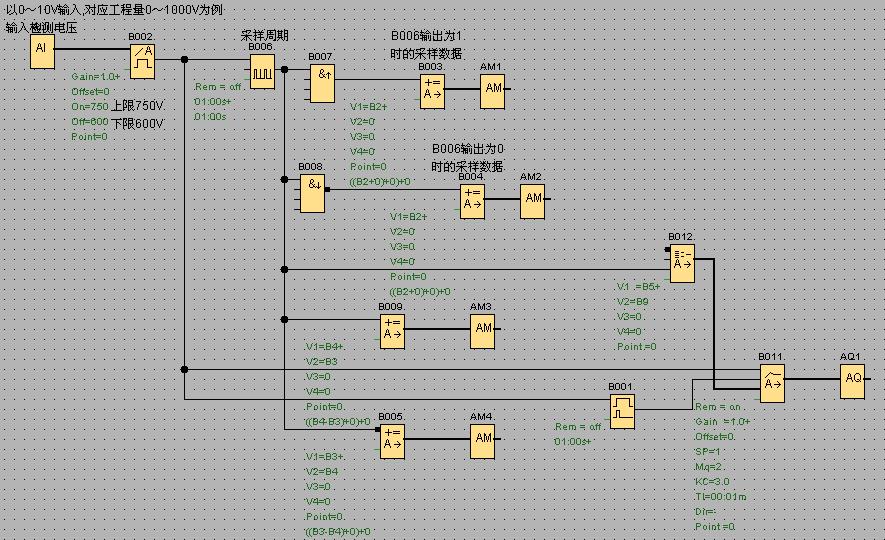
Task: Click the 上限750V annotation
Action: (x=137, y=106)
